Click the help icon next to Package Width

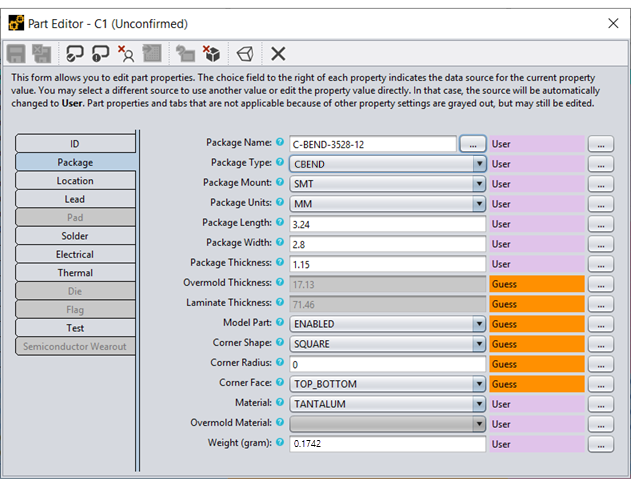[280, 242]
